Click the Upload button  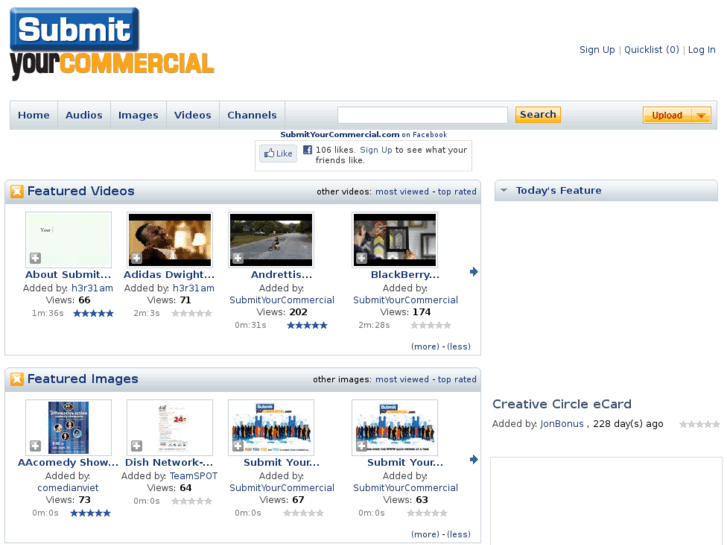[667, 115]
